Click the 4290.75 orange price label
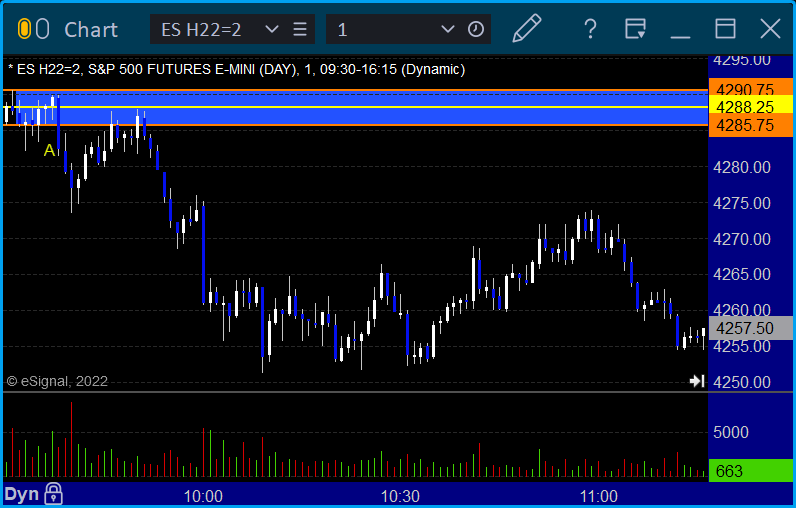 750,88
